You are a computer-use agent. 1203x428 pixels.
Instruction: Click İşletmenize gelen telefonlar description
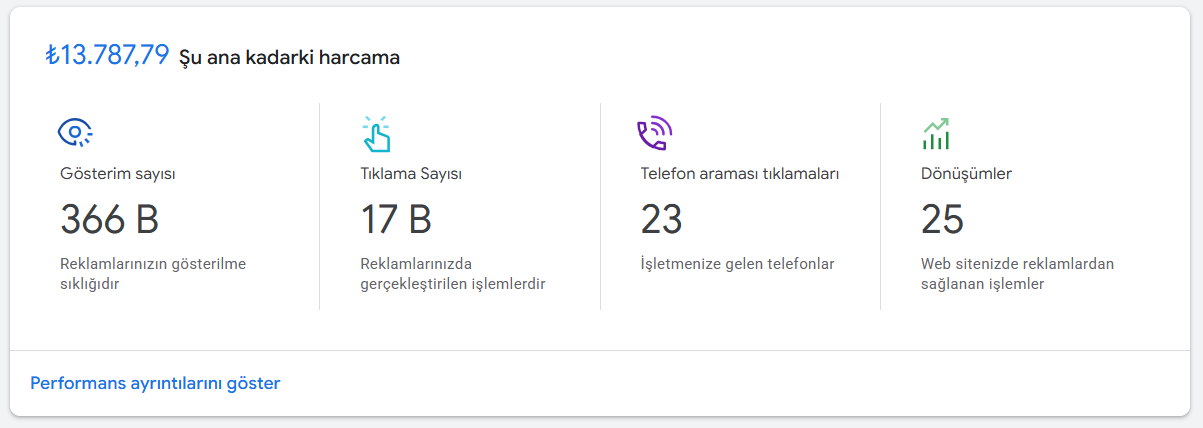point(737,264)
